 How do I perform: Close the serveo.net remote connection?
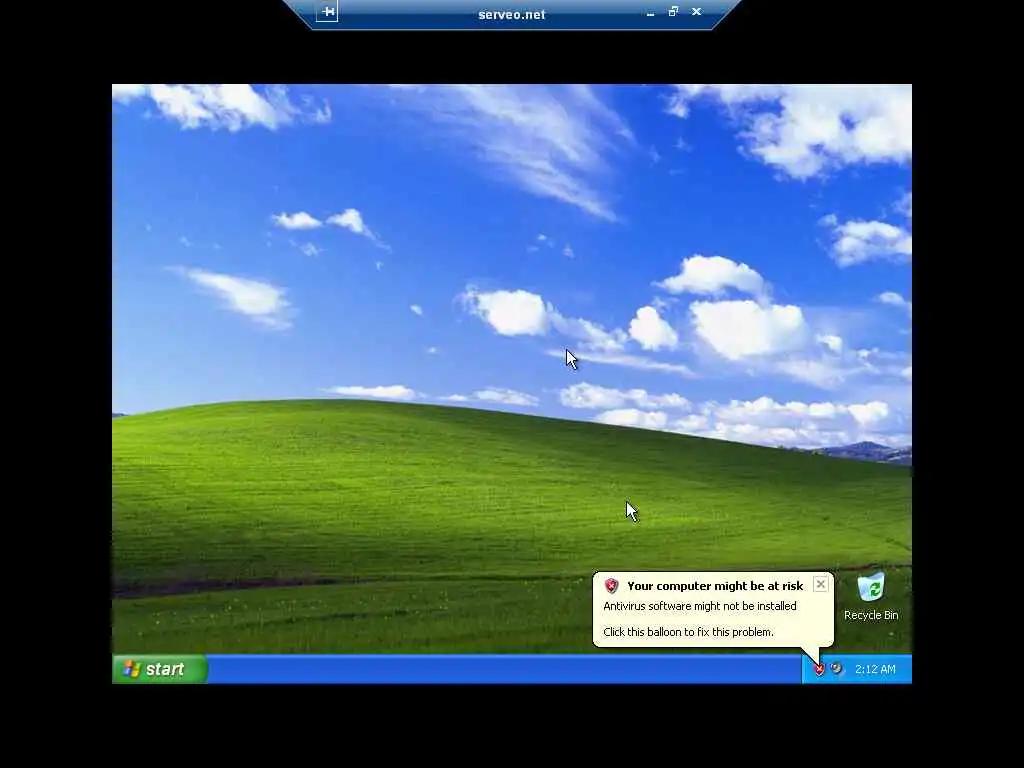tap(697, 12)
